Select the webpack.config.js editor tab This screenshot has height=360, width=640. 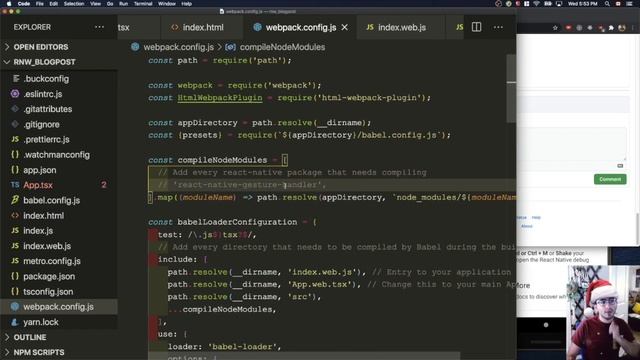[x=300, y=27]
